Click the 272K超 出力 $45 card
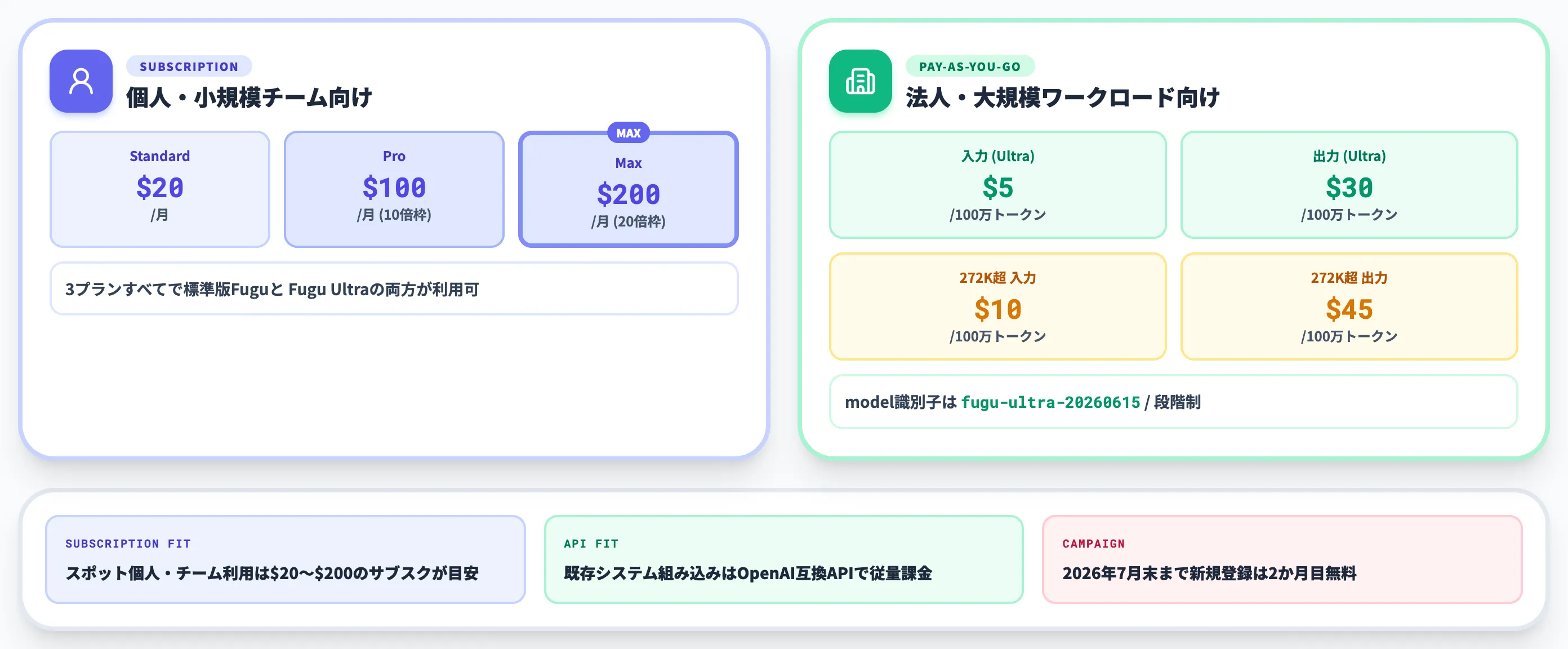 point(1349,306)
